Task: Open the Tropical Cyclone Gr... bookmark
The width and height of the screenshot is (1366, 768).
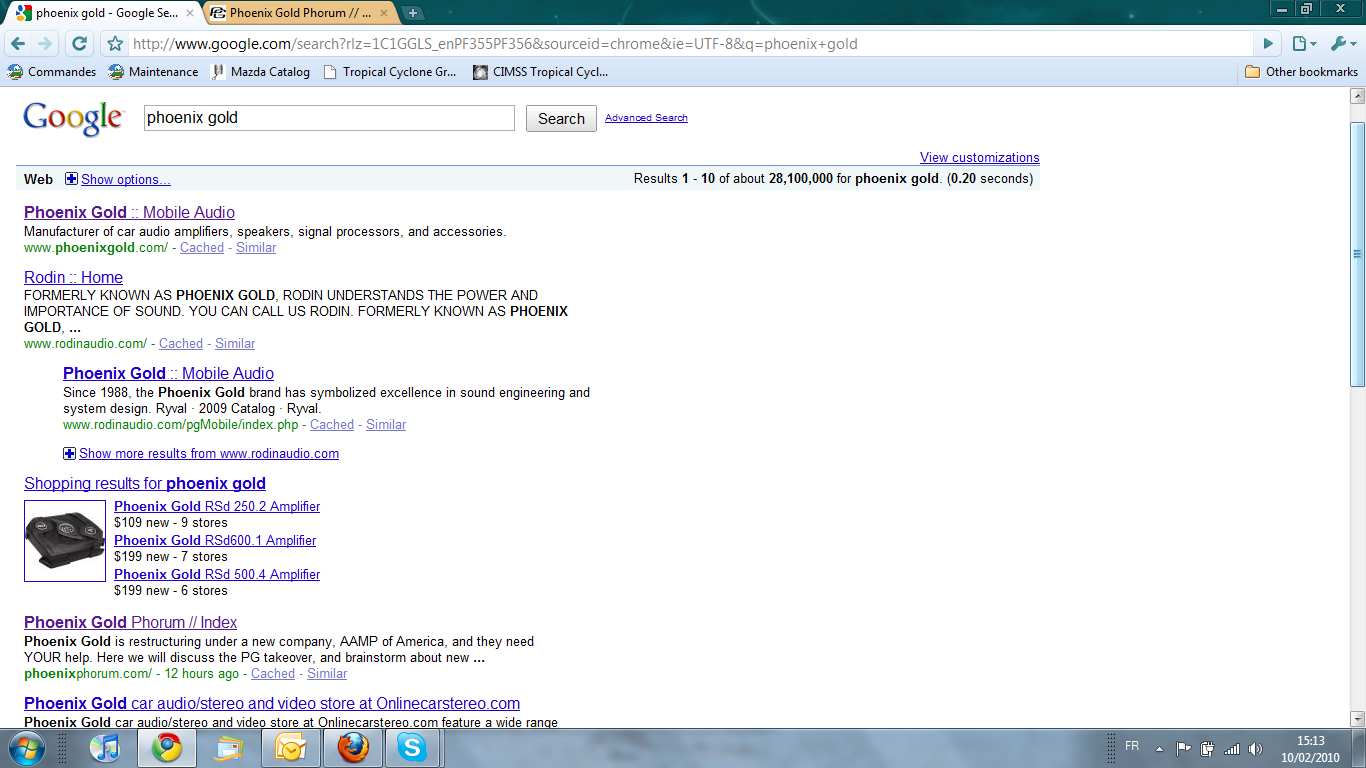Action: point(390,72)
